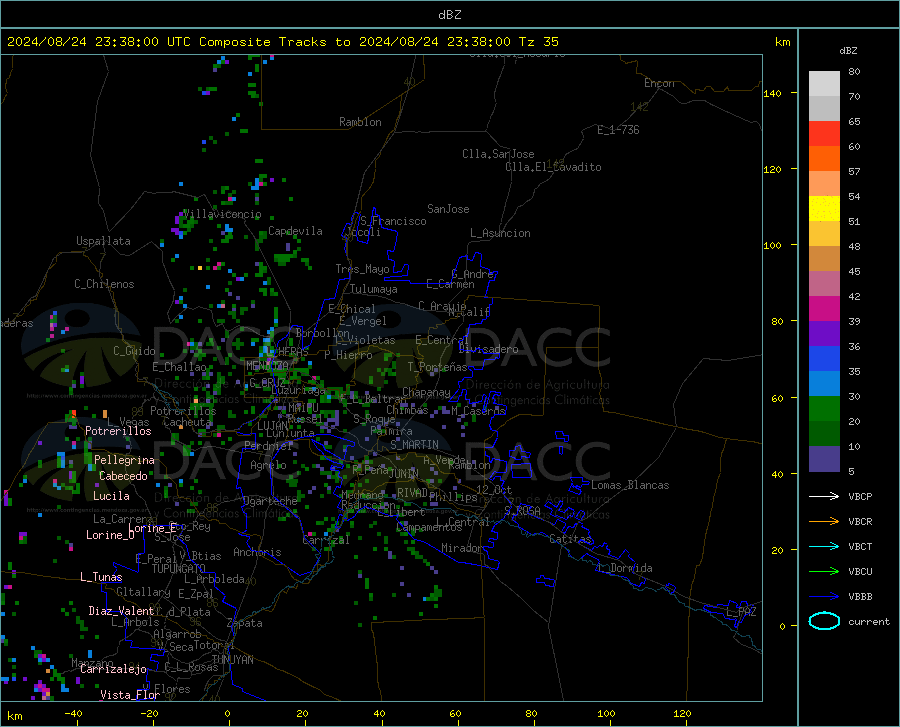The height and width of the screenshot is (727, 900).
Task: Choose the purple 36-39 dBZ swatch
Action: click(x=824, y=334)
